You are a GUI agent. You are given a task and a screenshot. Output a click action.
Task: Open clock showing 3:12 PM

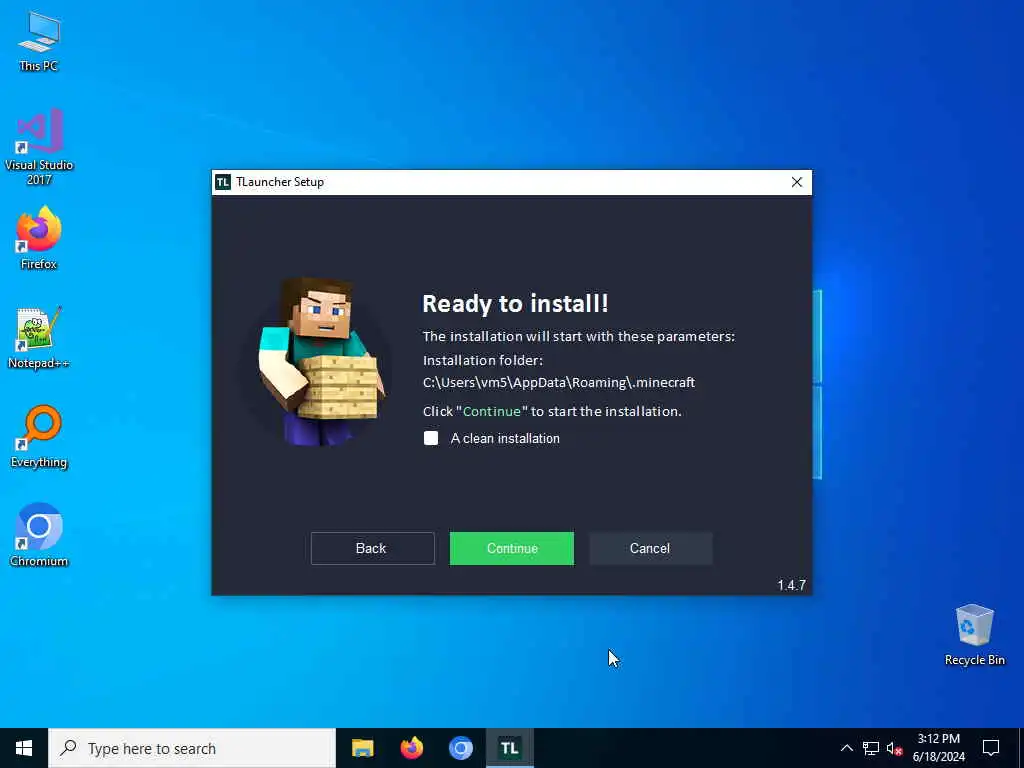point(938,748)
